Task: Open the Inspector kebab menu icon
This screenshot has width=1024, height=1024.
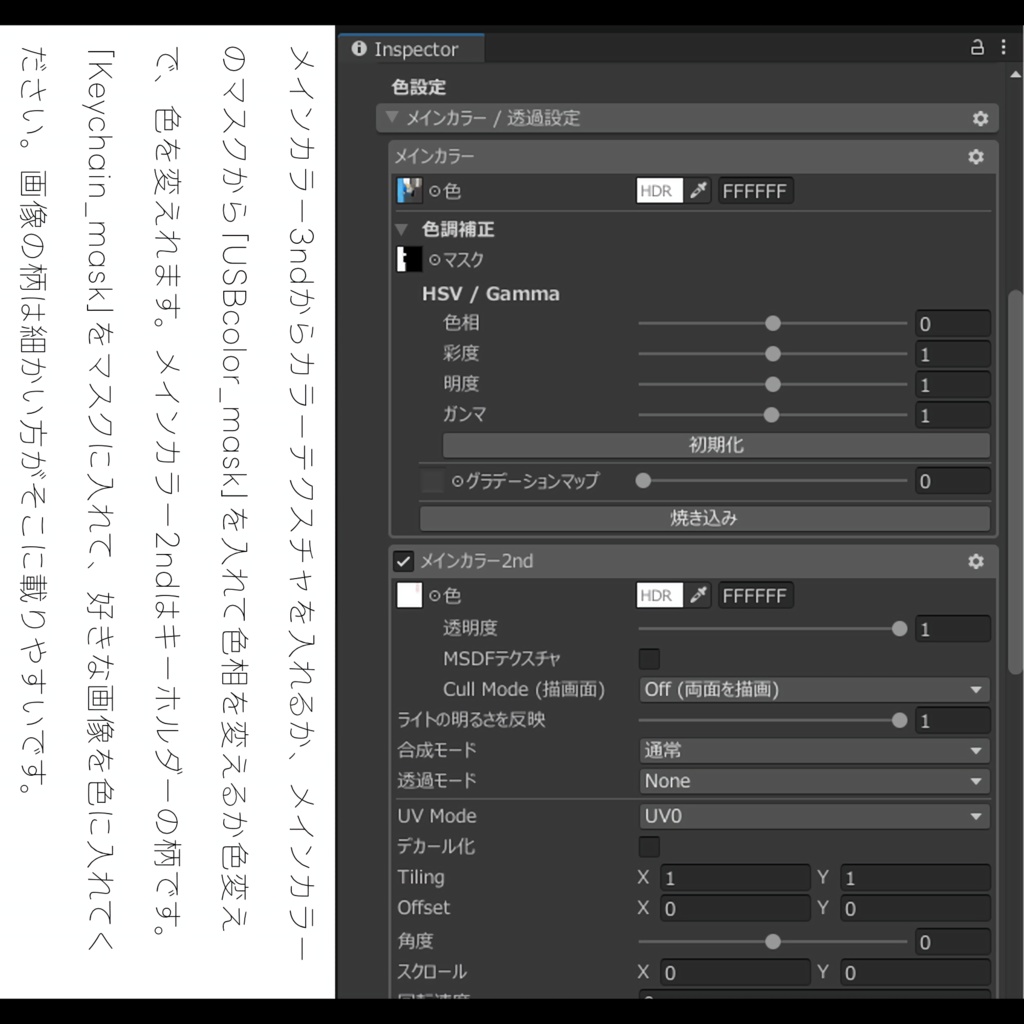Action: (x=1003, y=47)
